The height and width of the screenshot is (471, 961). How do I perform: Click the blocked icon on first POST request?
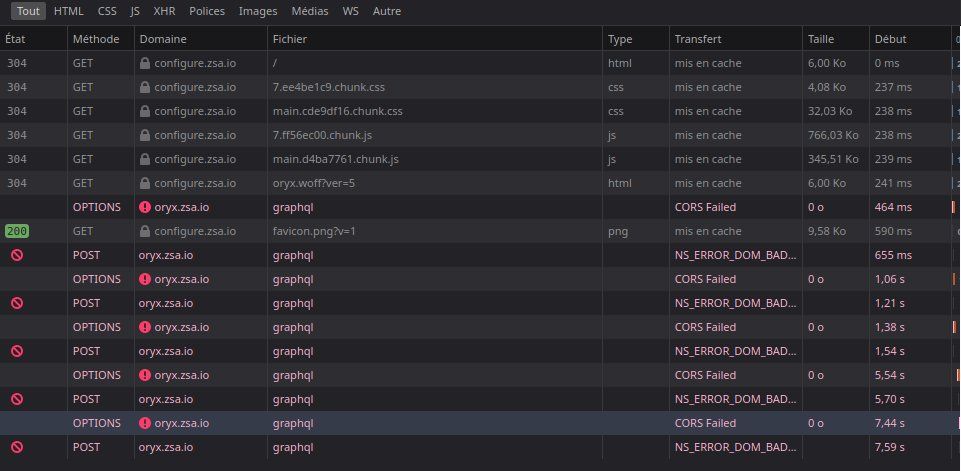[x=17, y=255]
